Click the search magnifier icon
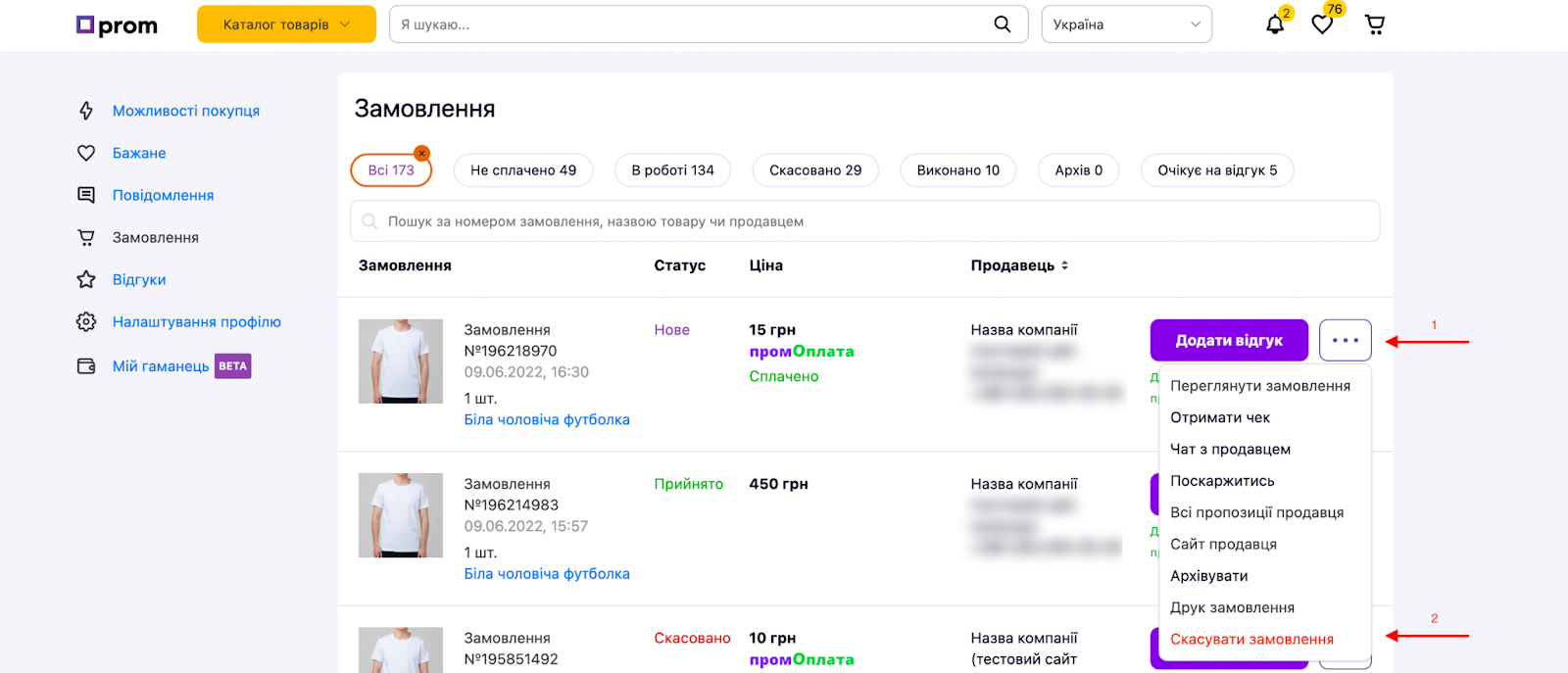This screenshot has width=1568, height=673. click(x=1002, y=24)
